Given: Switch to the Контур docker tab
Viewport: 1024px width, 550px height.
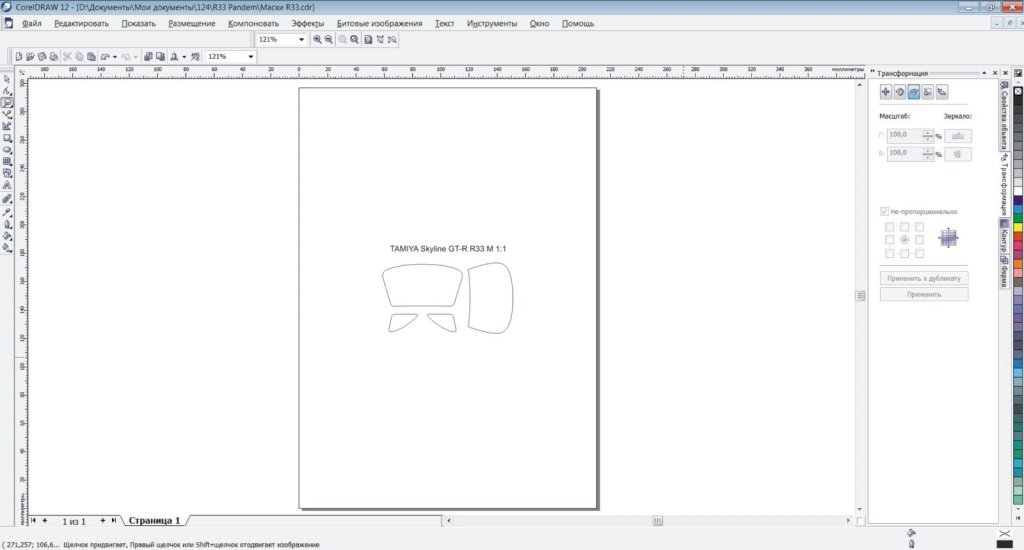Looking at the screenshot, I should pyautogui.click(x=1003, y=236).
